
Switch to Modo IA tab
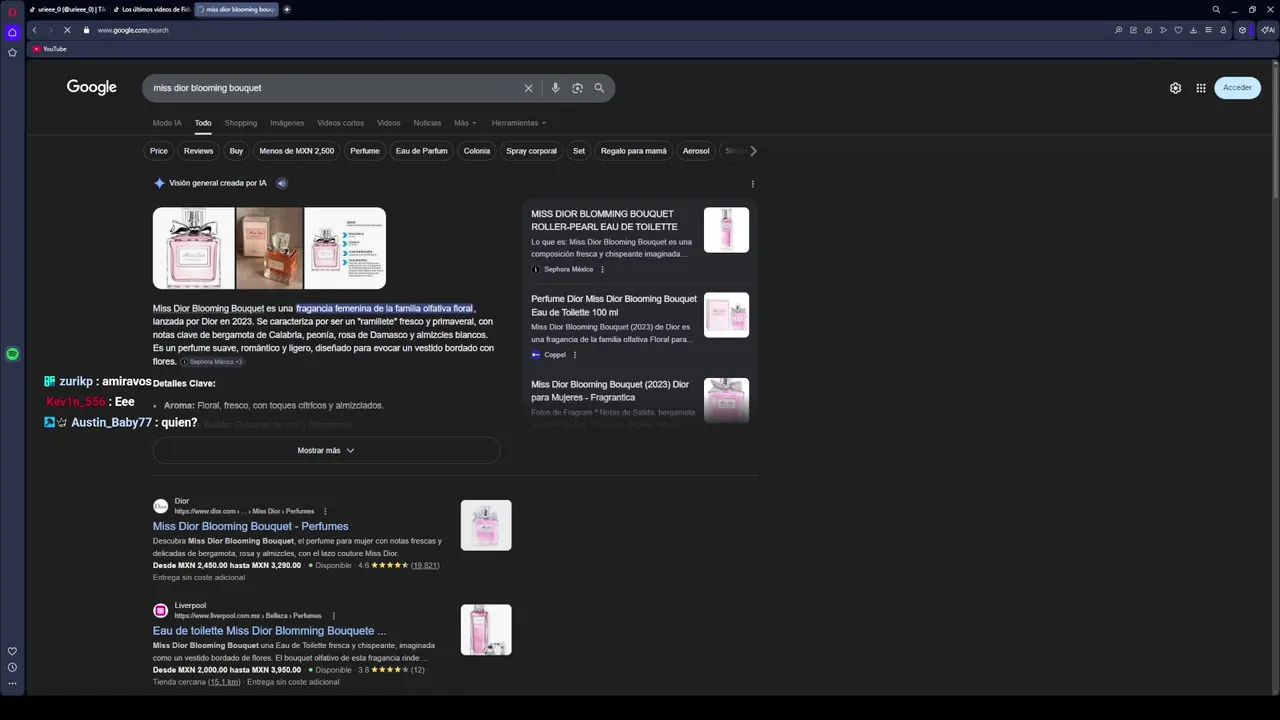(167, 123)
